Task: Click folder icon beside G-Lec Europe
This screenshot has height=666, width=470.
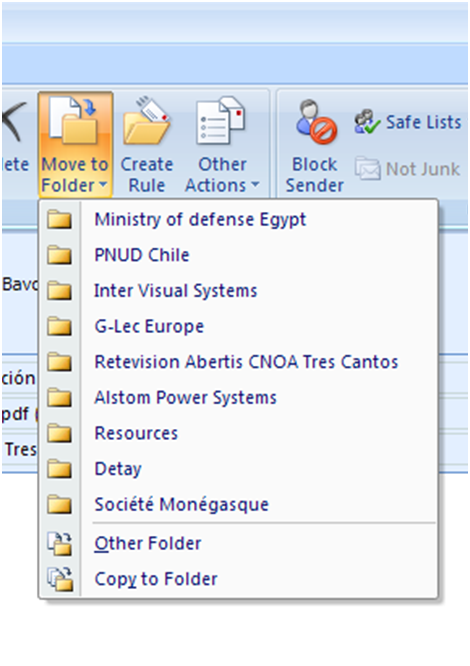Action: [59, 327]
